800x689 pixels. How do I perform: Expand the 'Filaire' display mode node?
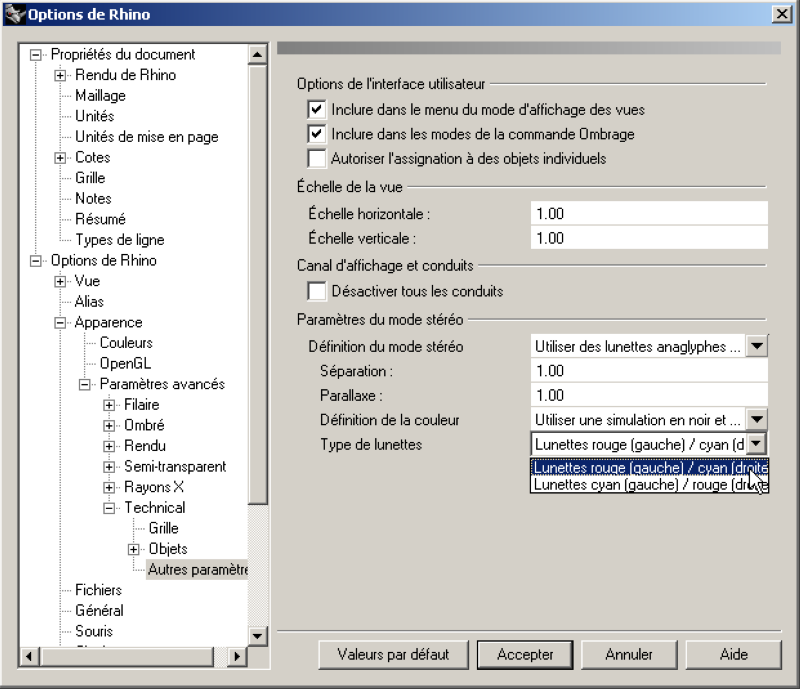tap(109, 405)
